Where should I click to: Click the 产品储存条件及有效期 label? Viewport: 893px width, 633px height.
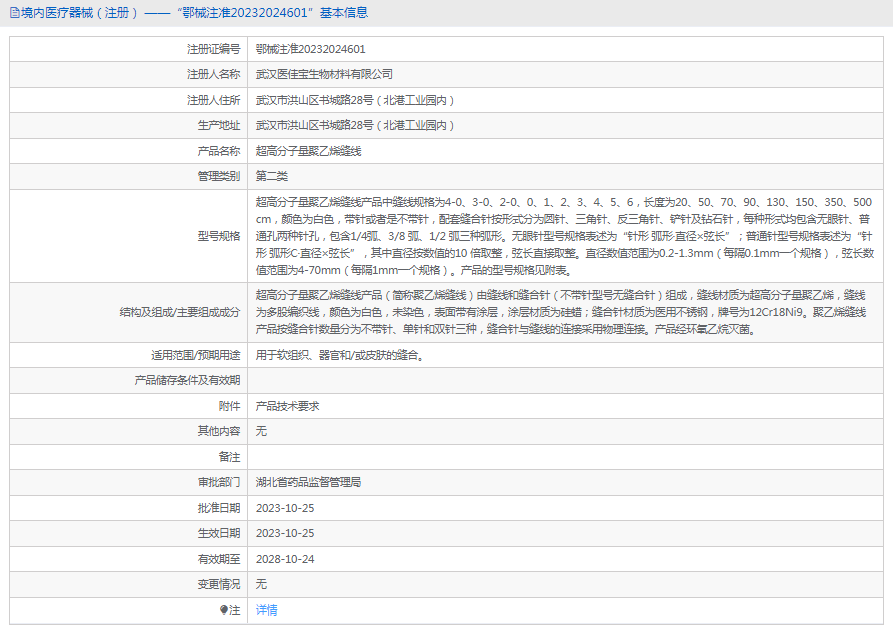187,381
